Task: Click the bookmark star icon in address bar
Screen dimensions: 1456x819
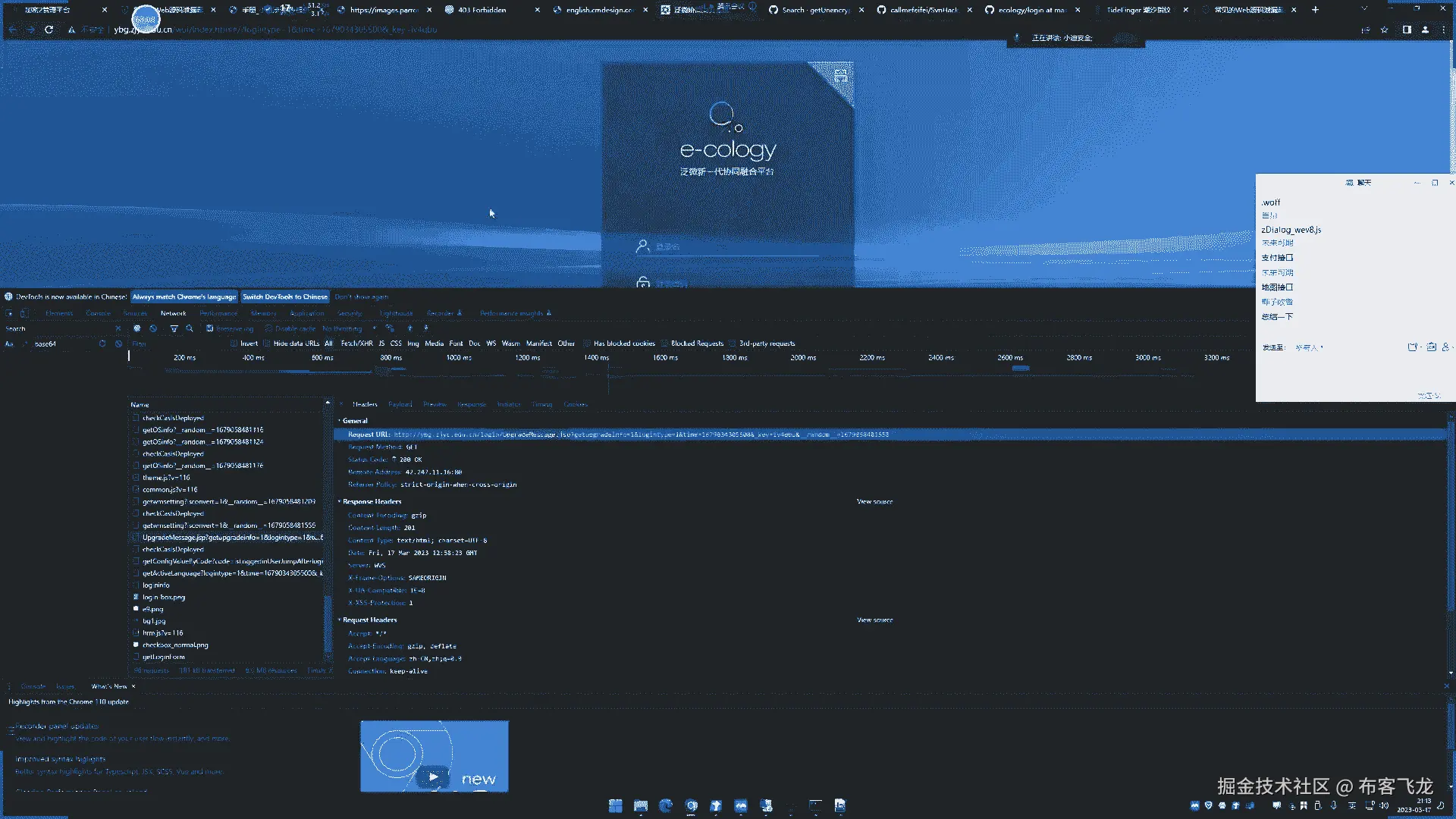Action: click(x=1384, y=30)
